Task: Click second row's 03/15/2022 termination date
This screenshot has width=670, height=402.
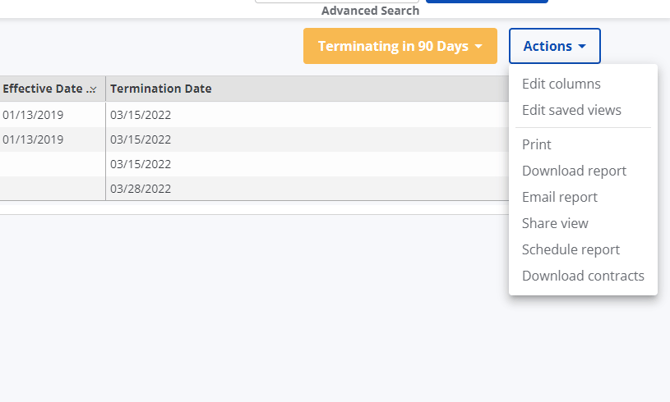Action: click(140, 140)
